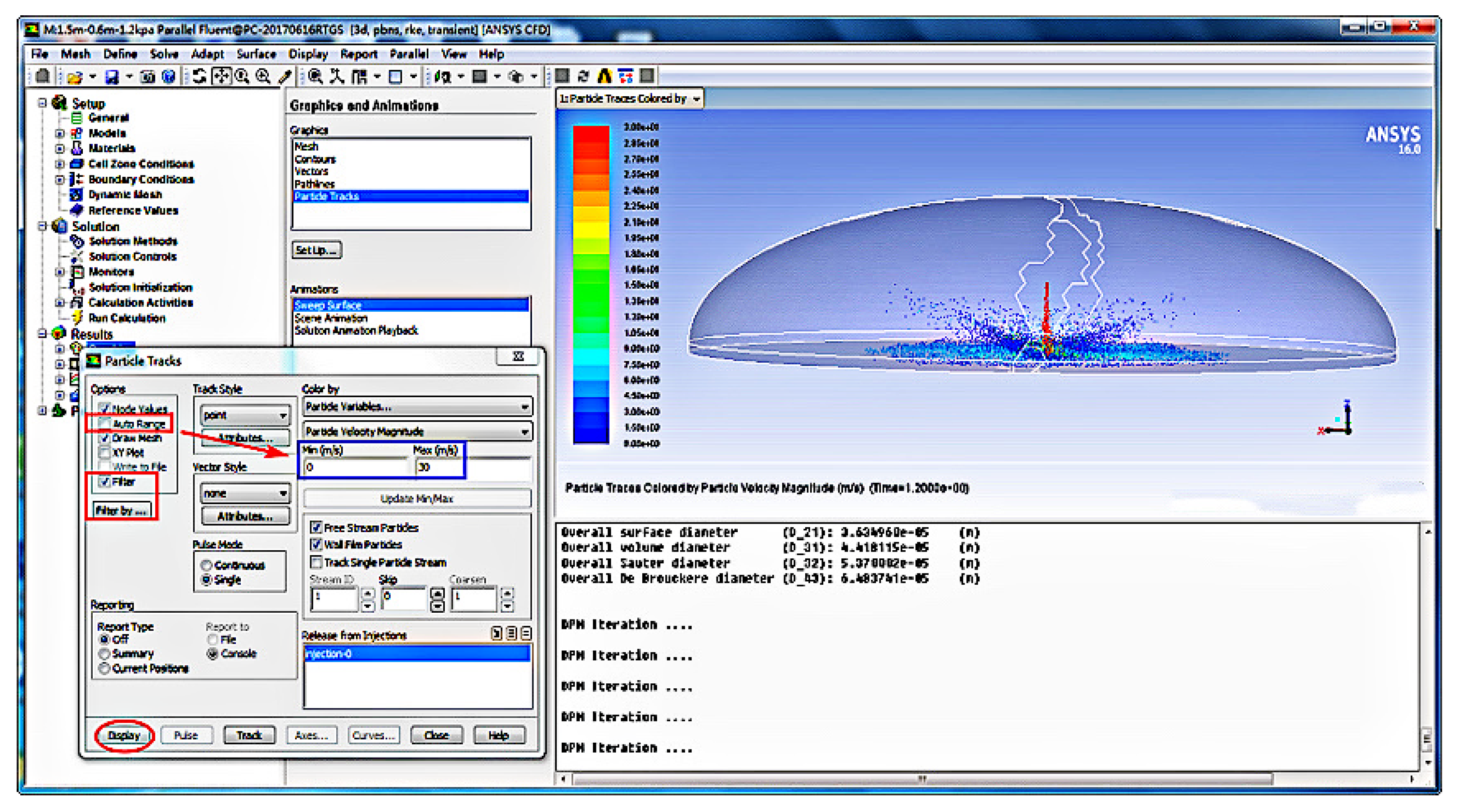Click the dark display options square icon
1457x812 pixels.
coord(480,76)
